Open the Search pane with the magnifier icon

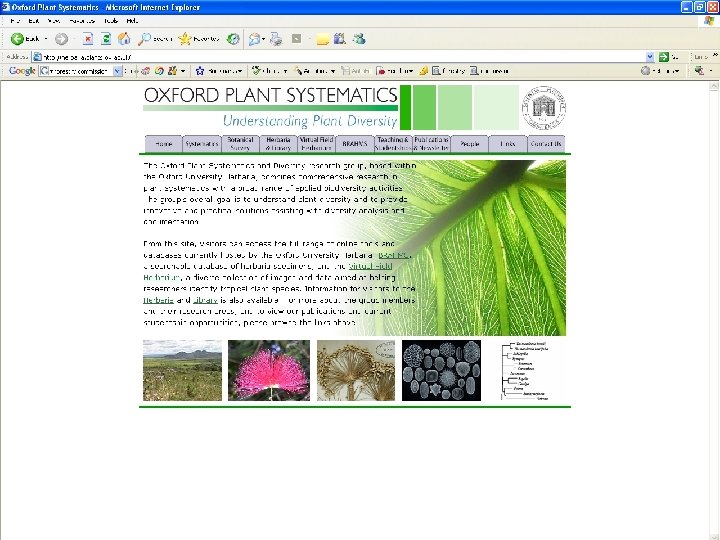[144, 39]
